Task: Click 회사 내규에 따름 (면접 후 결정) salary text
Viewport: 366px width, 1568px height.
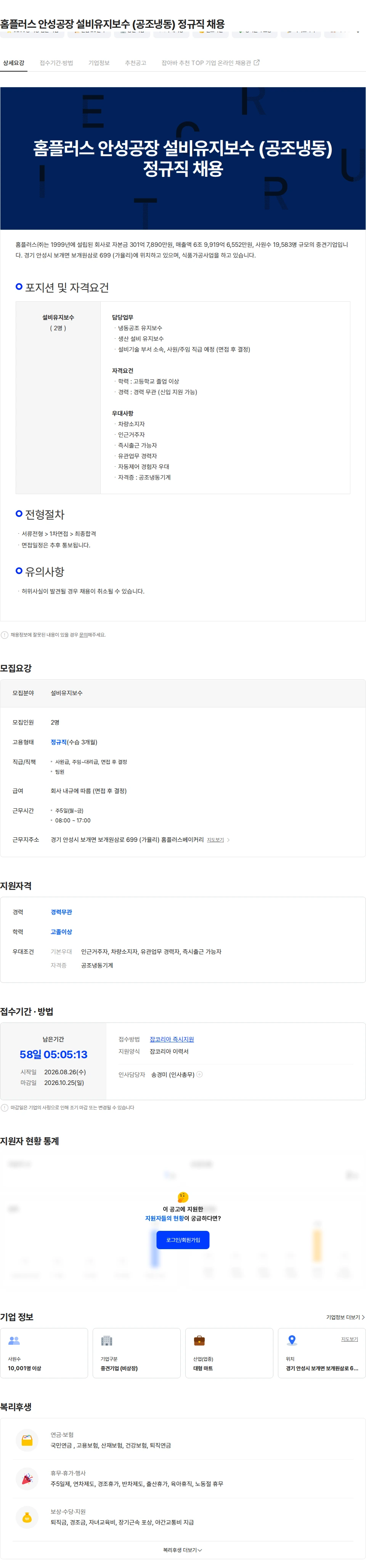Action: [88, 791]
